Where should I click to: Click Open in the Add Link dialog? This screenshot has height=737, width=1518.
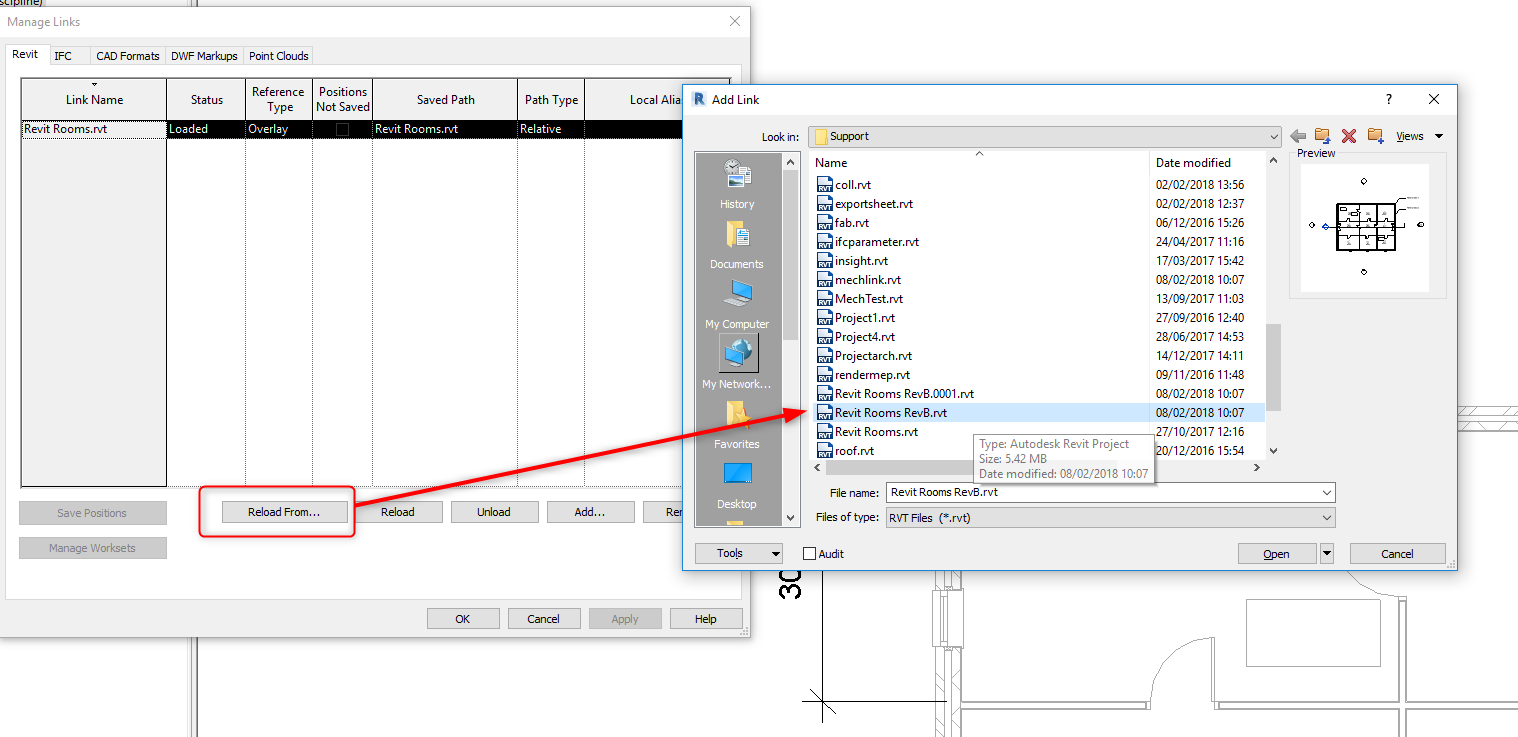pos(1276,553)
